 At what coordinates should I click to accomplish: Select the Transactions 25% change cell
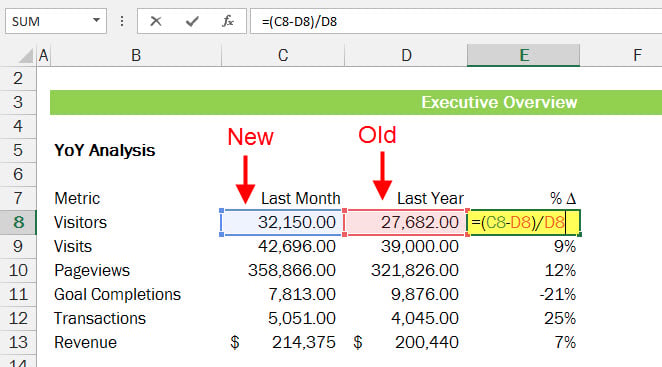[524, 318]
